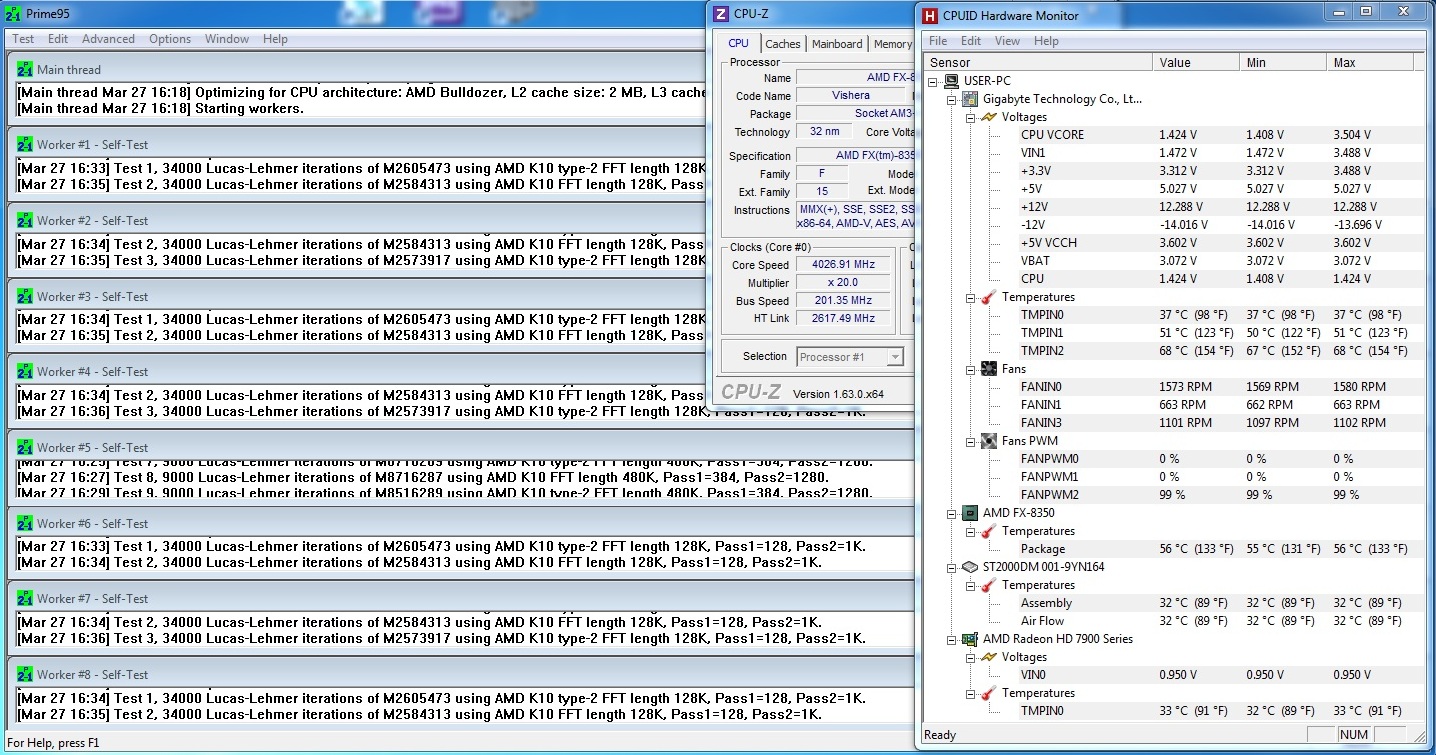Click the hard drive icon beside ST2000DM
This screenshot has height=755, width=1436.
[x=970, y=567]
